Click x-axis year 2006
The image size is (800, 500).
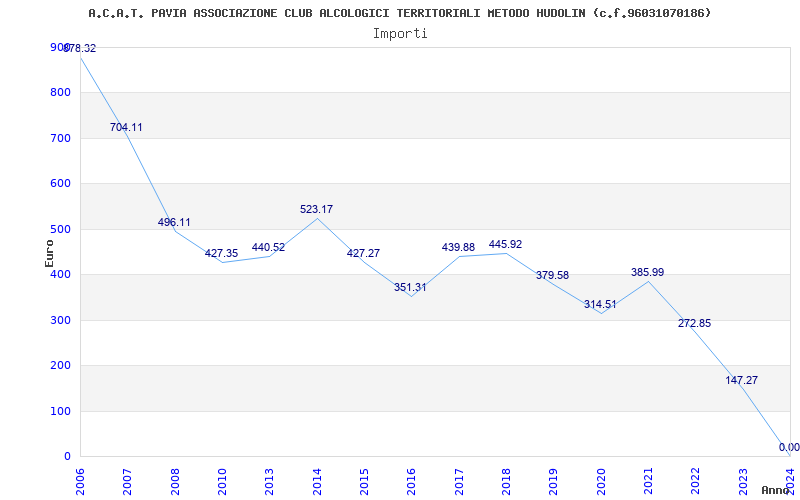80,482
